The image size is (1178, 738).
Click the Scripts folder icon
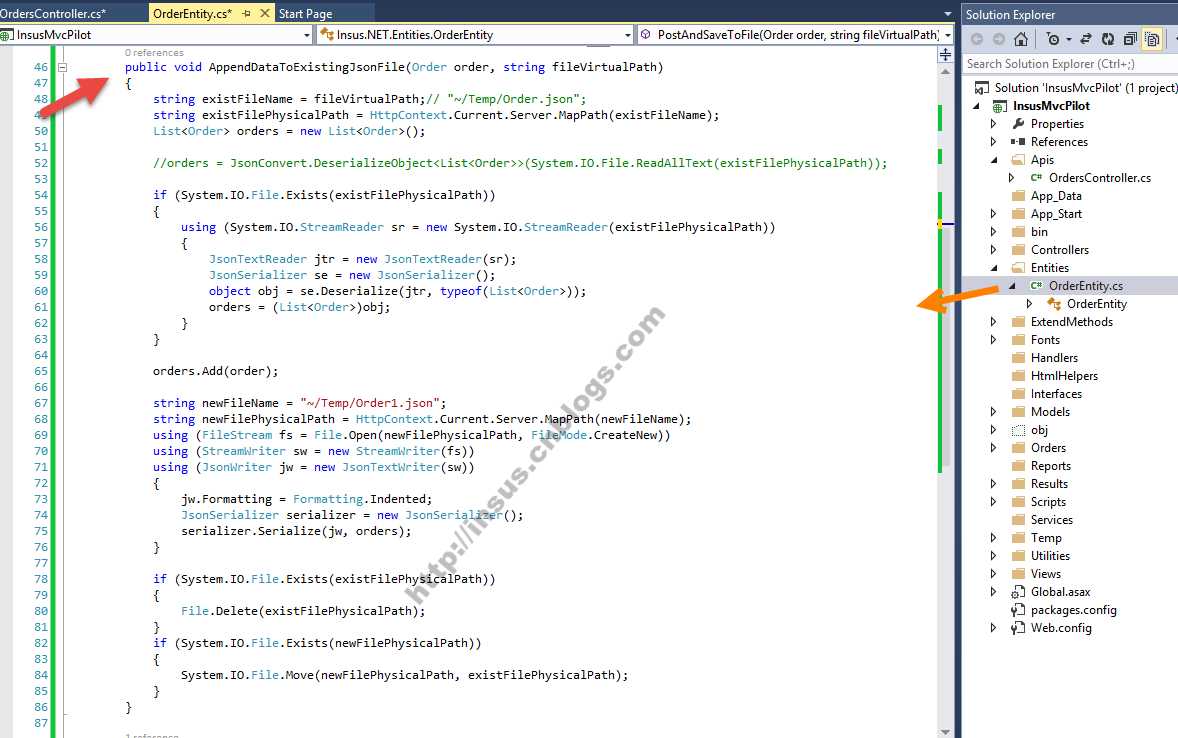[1018, 502]
